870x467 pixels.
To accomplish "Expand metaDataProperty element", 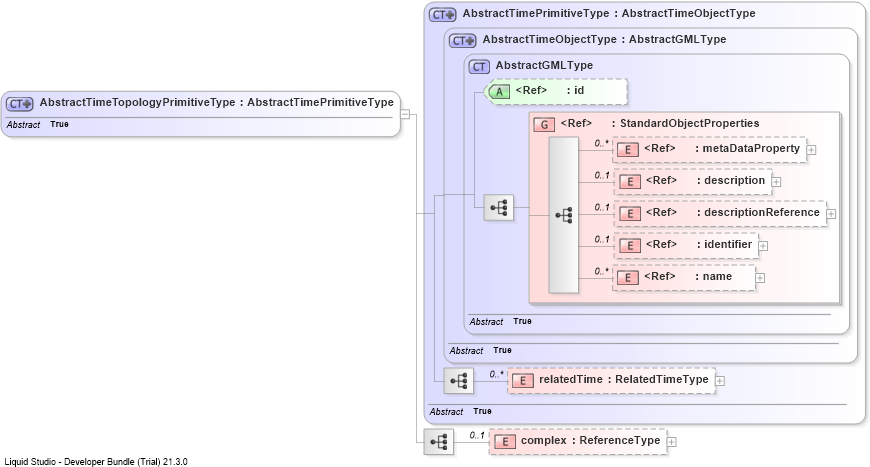I will pos(811,150).
